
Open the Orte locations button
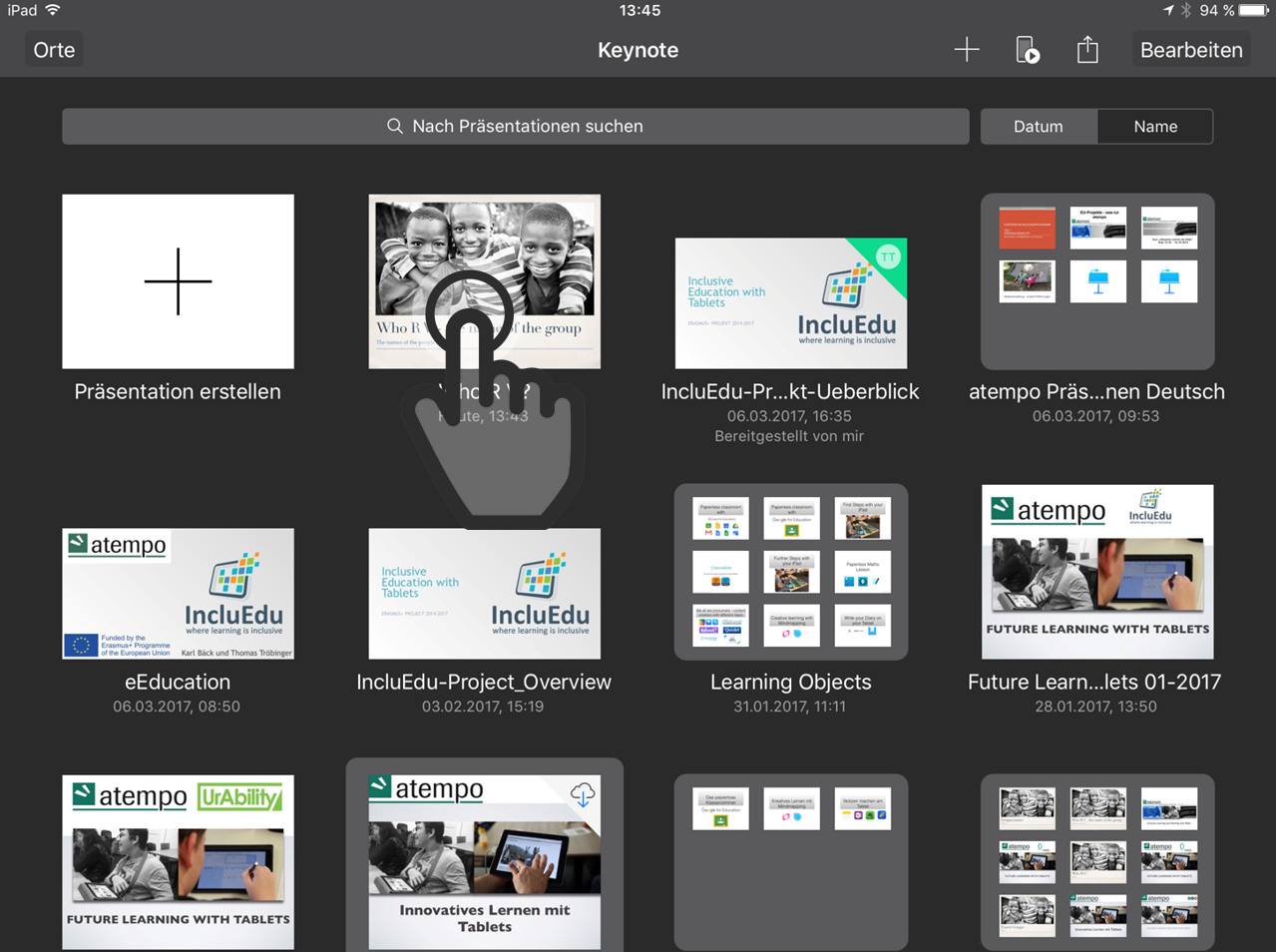(x=54, y=50)
